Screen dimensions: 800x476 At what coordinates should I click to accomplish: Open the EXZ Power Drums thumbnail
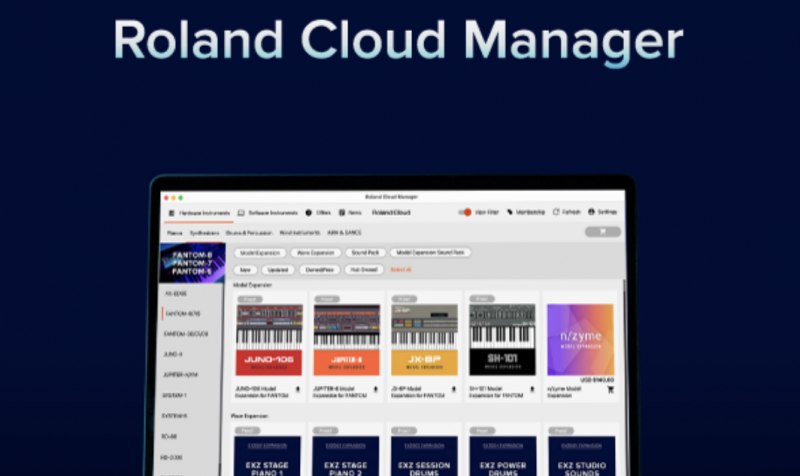503,456
